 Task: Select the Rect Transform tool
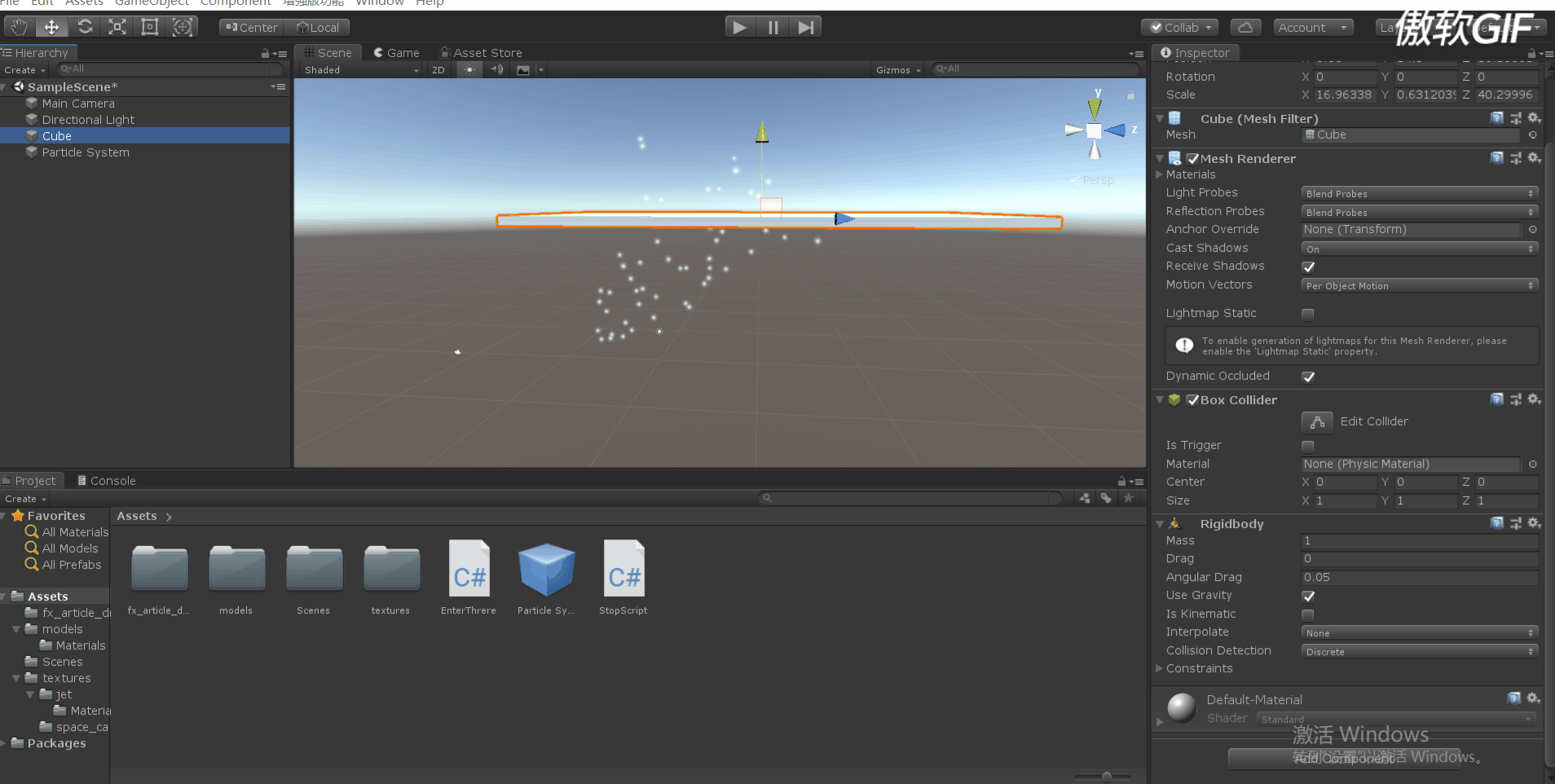(150, 27)
